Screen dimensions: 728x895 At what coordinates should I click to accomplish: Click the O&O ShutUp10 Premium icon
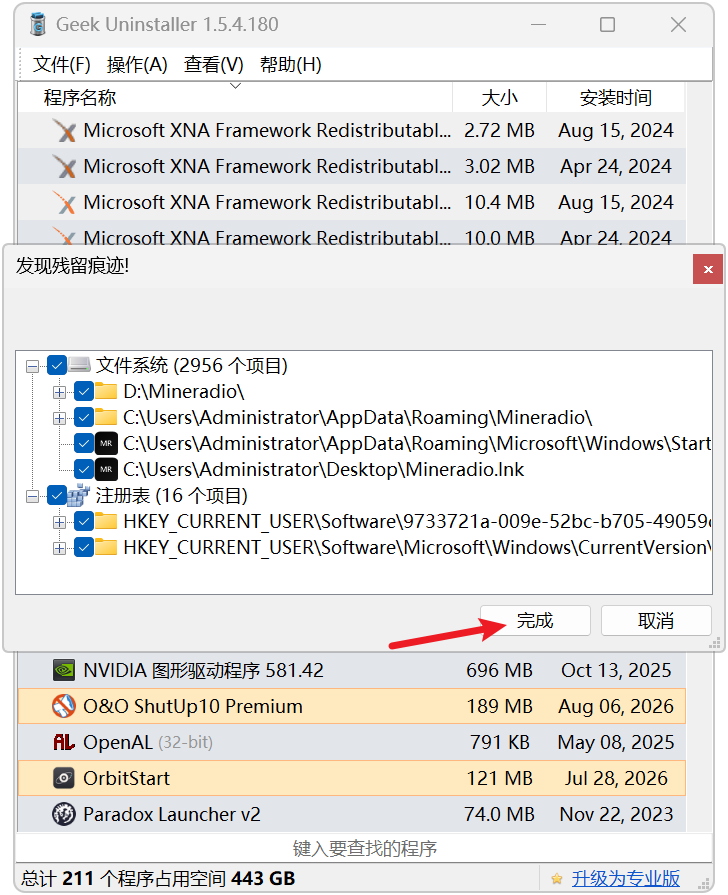64,706
